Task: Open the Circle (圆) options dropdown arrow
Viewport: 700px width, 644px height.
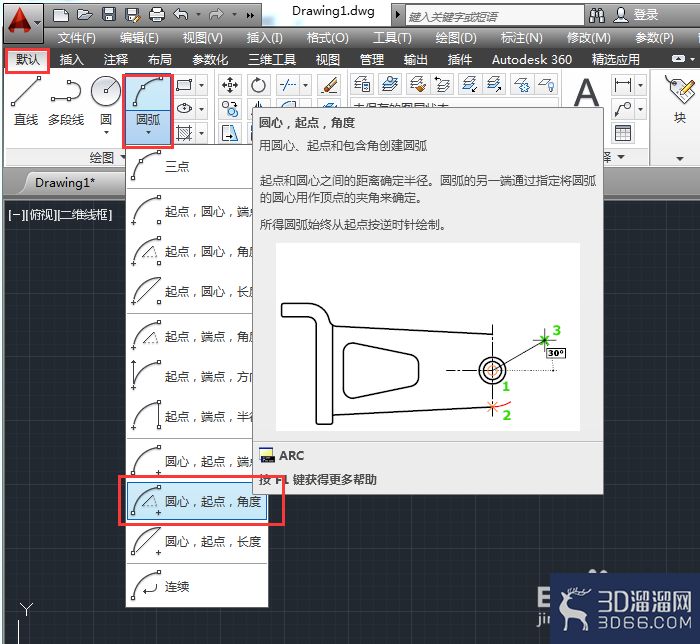Action: [106, 133]
